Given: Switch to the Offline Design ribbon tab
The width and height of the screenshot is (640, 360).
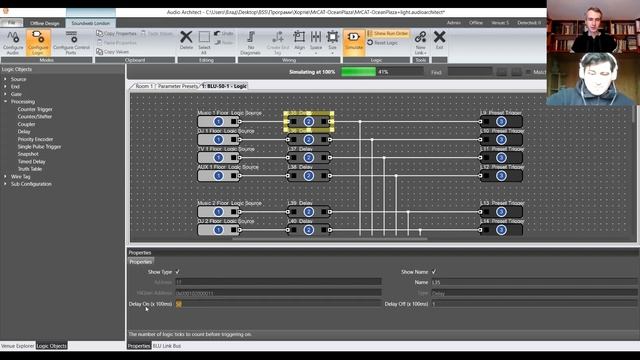Looking at the screenshot, I should [44, 23].
